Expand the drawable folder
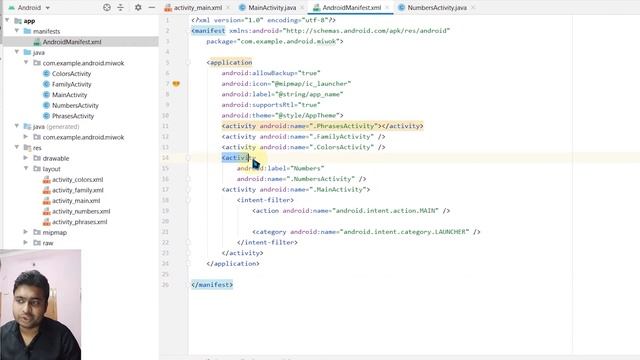Screen dimensions: 640x360 coord(26,158)
